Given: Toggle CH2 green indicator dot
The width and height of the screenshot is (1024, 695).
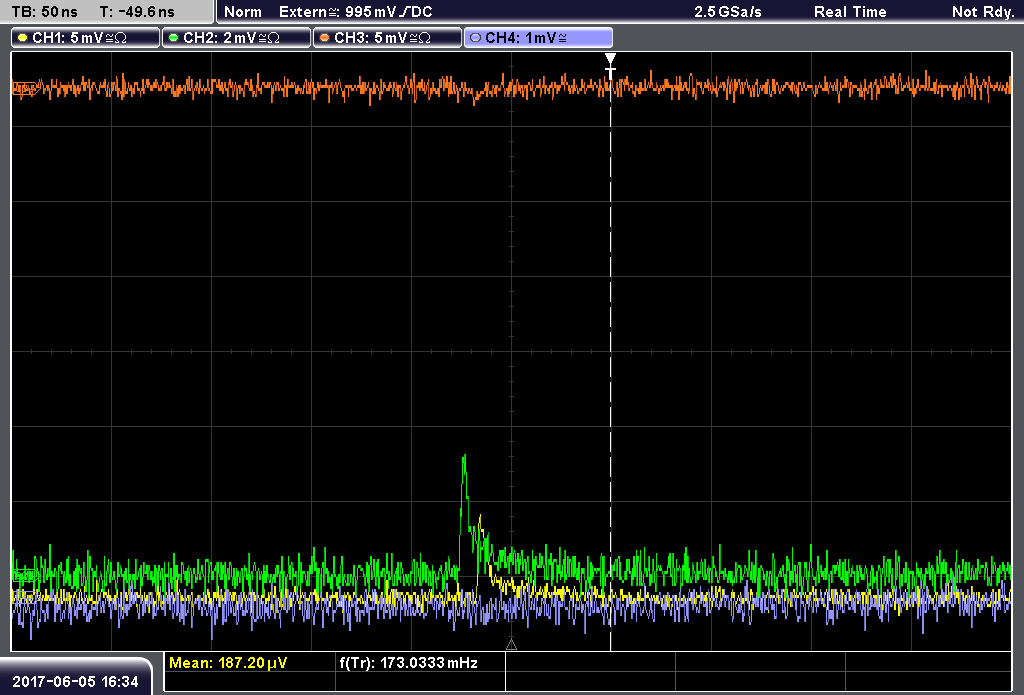Looking at the screenshot, I should [174, 38].
